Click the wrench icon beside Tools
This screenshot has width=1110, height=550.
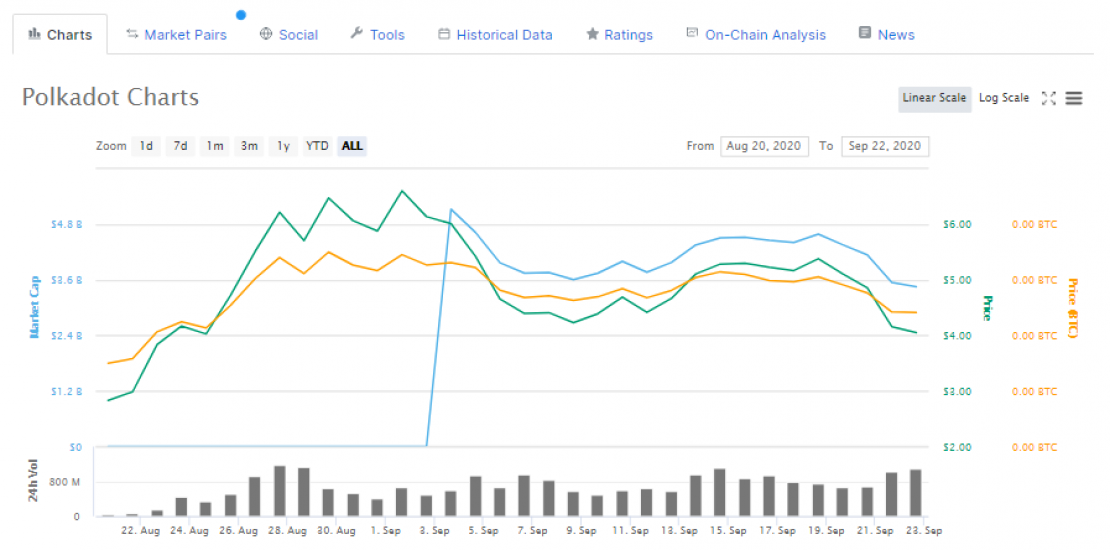click(356, 34)
